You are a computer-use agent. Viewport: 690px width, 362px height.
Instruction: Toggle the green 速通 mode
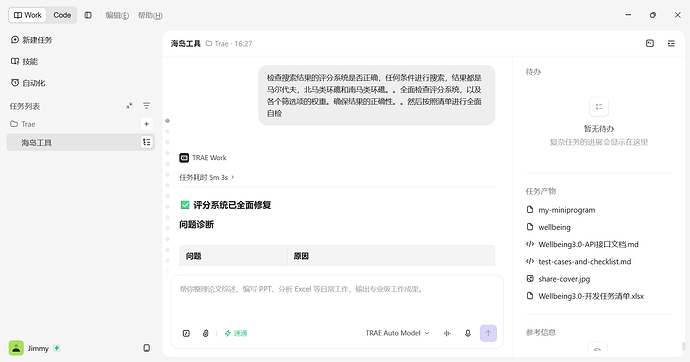pos(236,333)
